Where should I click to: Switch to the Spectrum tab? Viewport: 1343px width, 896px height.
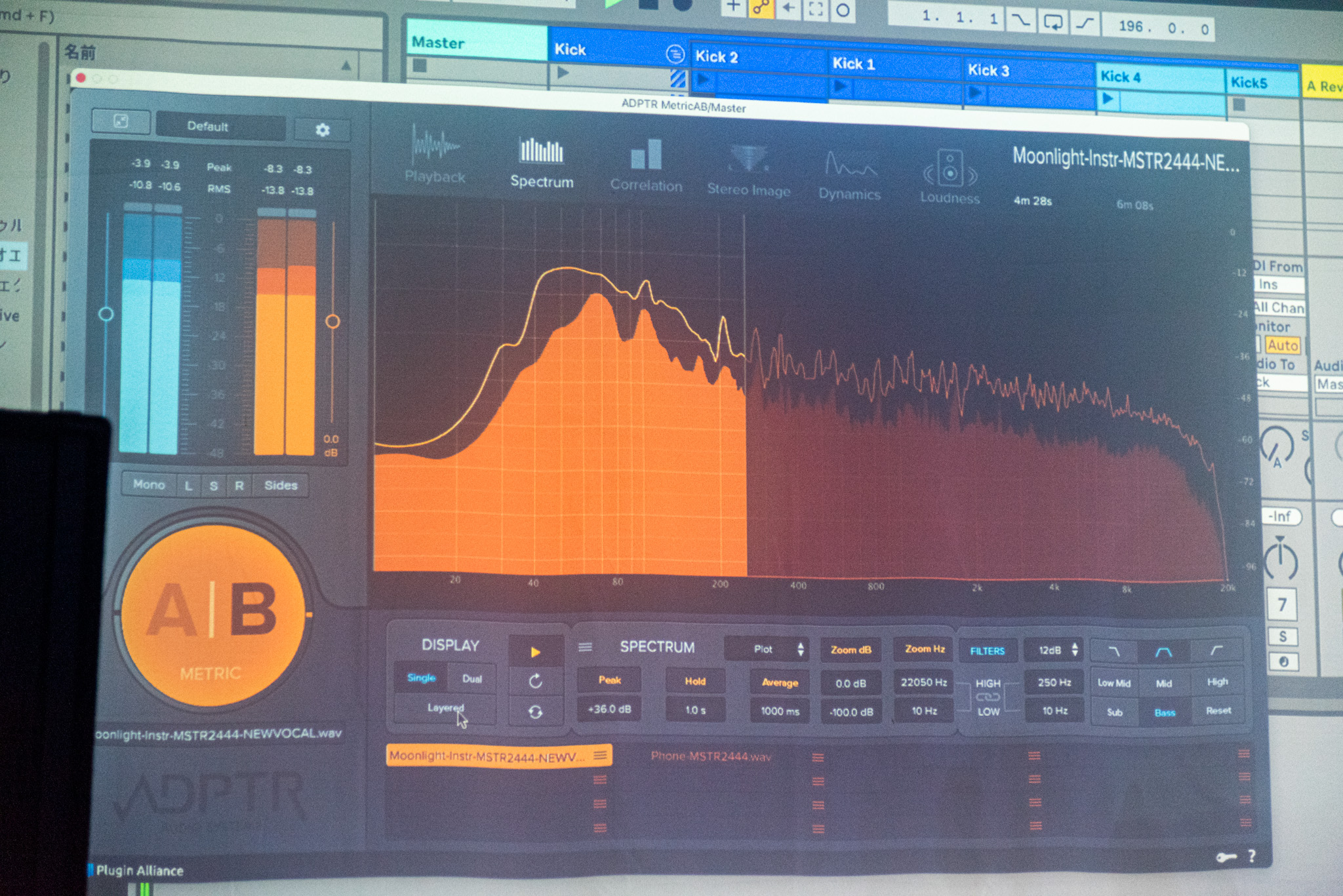[x=542, y=163]
